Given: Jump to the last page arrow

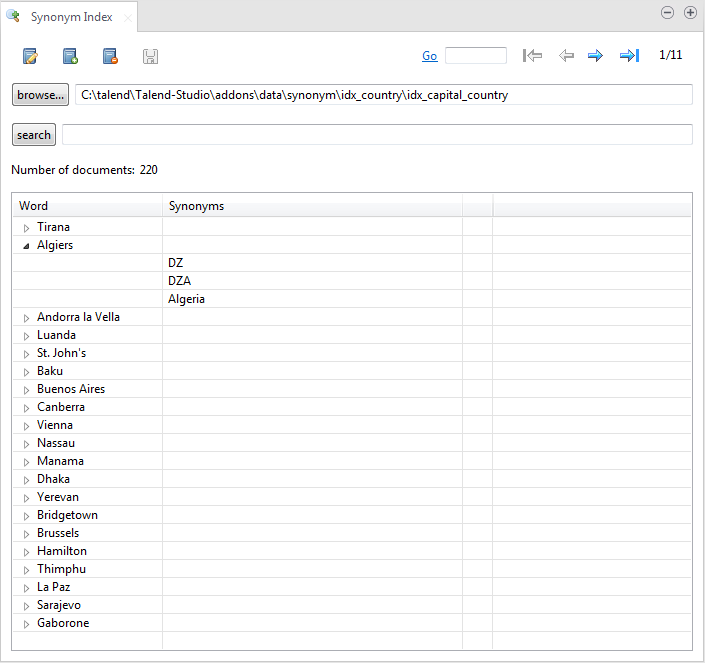Looking at the screenshot, I should [x=629, y=56].
